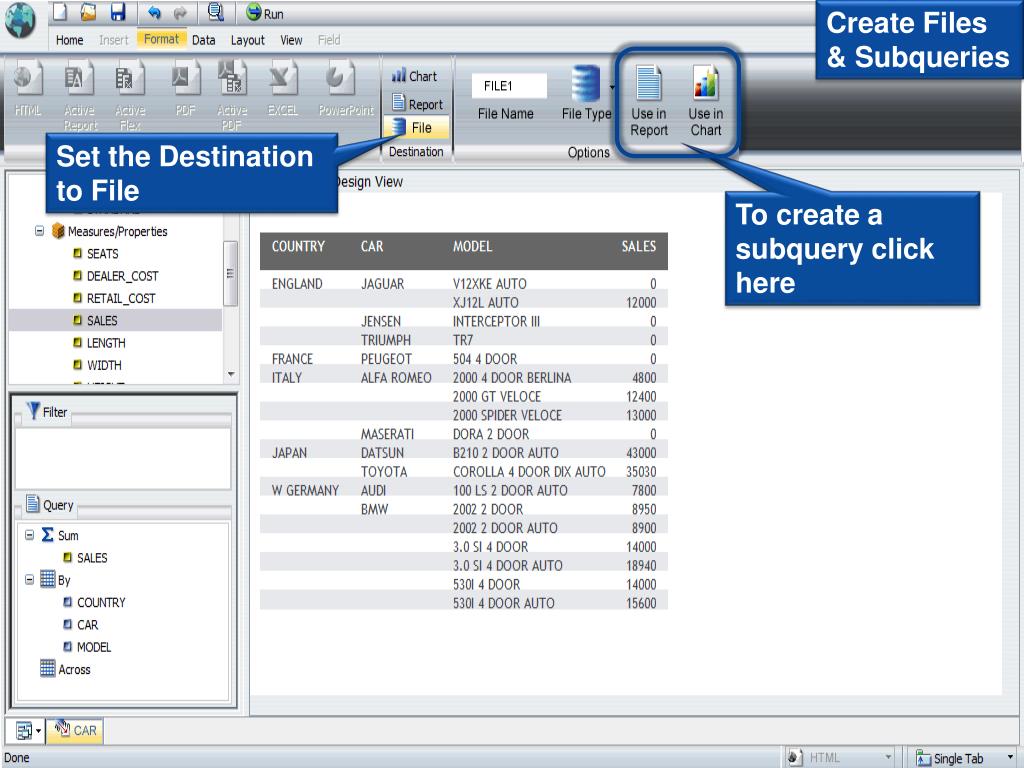Viewport: 1024px width, 768px height.
Task: Click the Preview magnifier icon
Action: [215, 13]
